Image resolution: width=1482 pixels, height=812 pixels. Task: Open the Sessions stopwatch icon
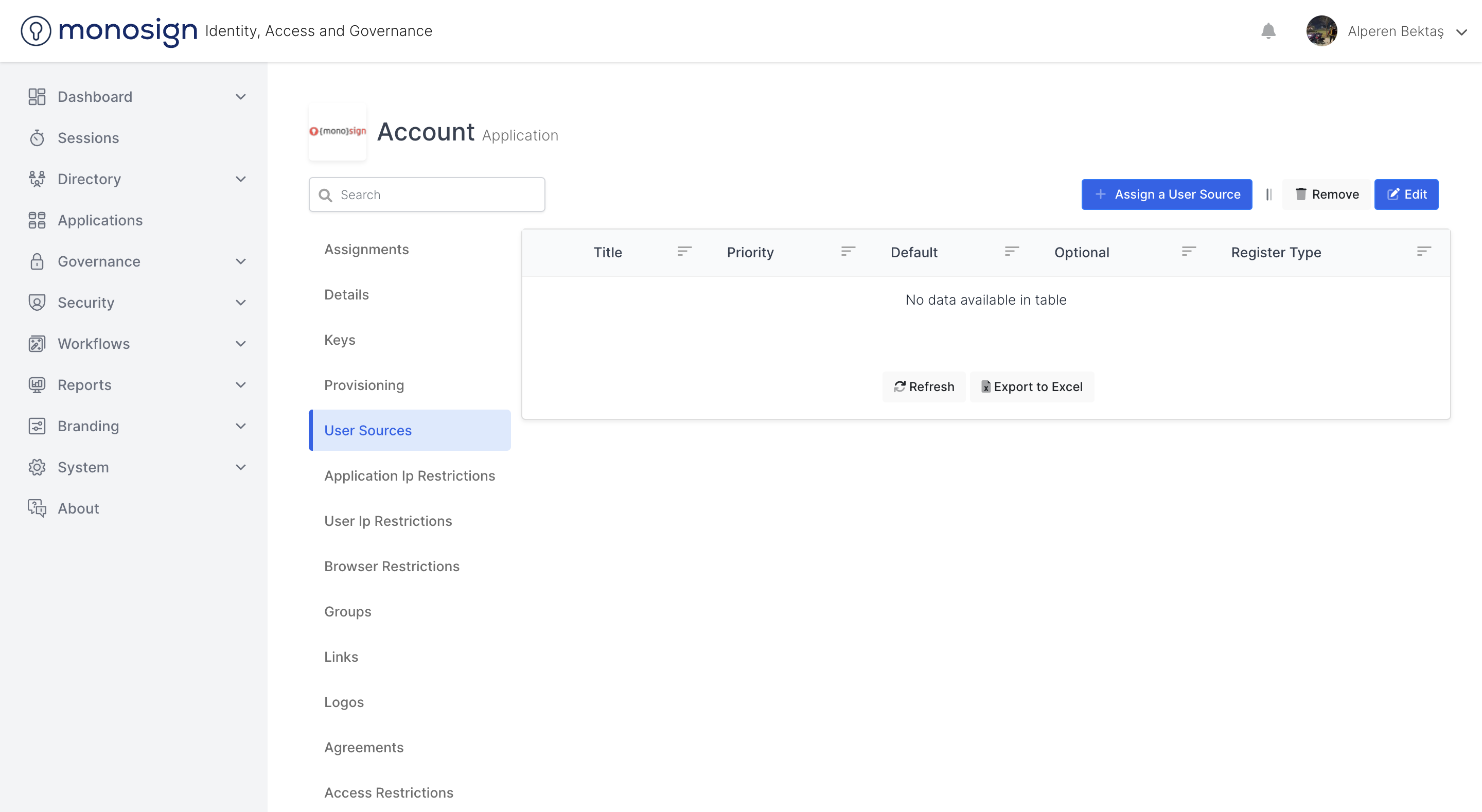coord(37,138)
